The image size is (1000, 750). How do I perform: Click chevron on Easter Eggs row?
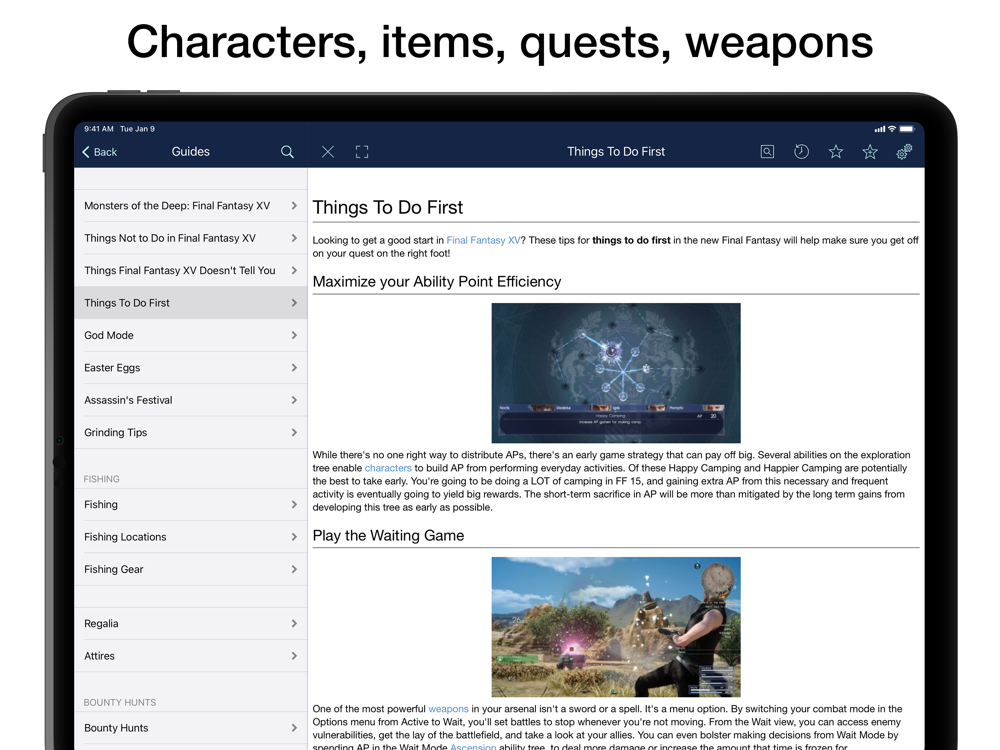(x=294, y=368)
